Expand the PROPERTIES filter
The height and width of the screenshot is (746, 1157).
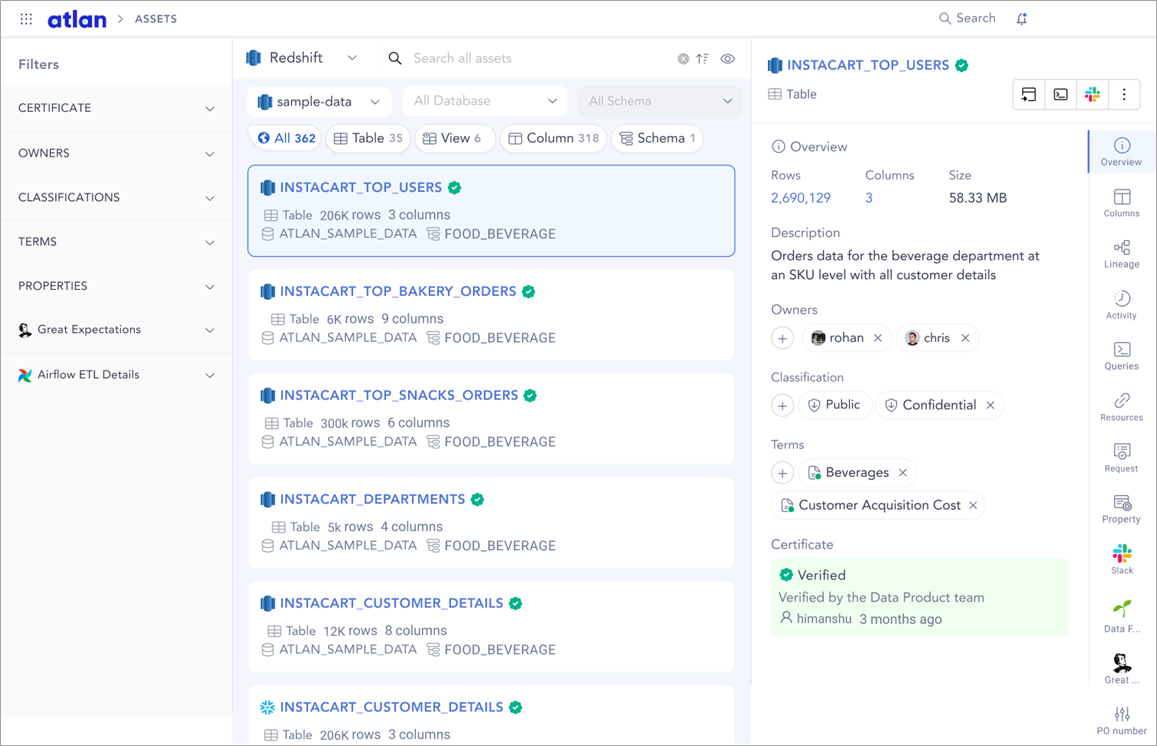click(117, 286)
